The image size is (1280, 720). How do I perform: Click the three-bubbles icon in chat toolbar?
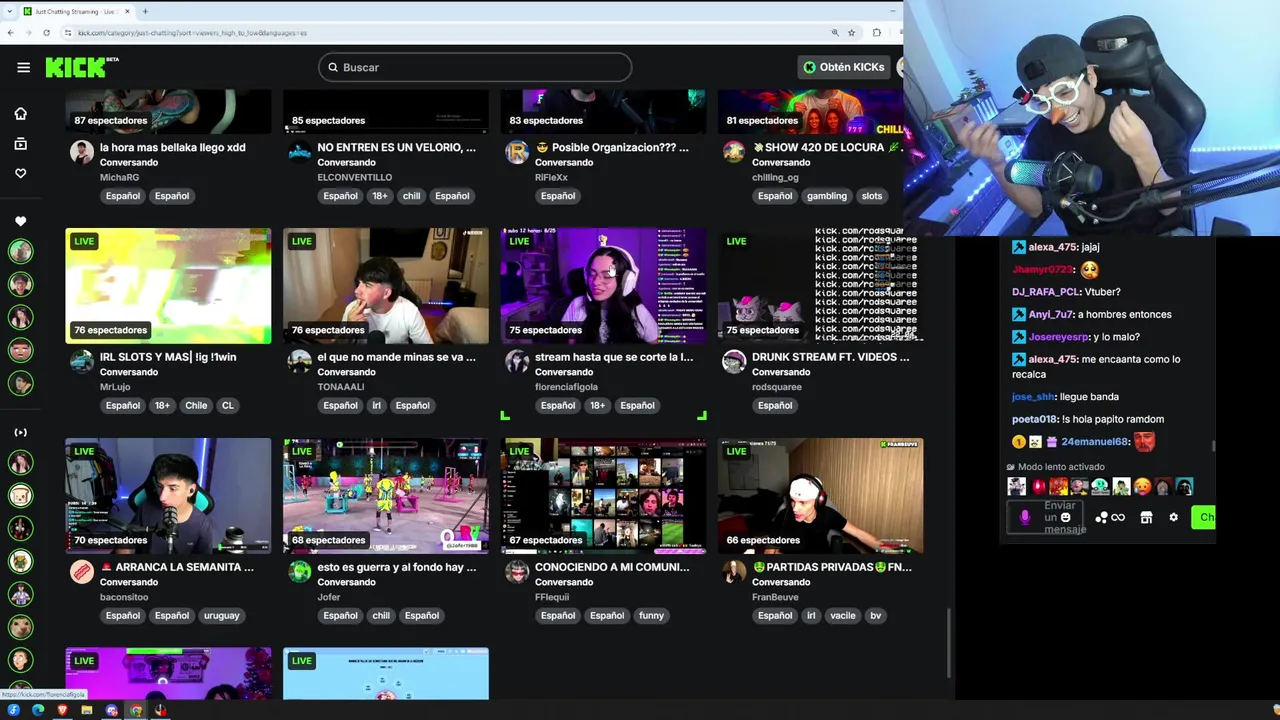point(1101,517)
